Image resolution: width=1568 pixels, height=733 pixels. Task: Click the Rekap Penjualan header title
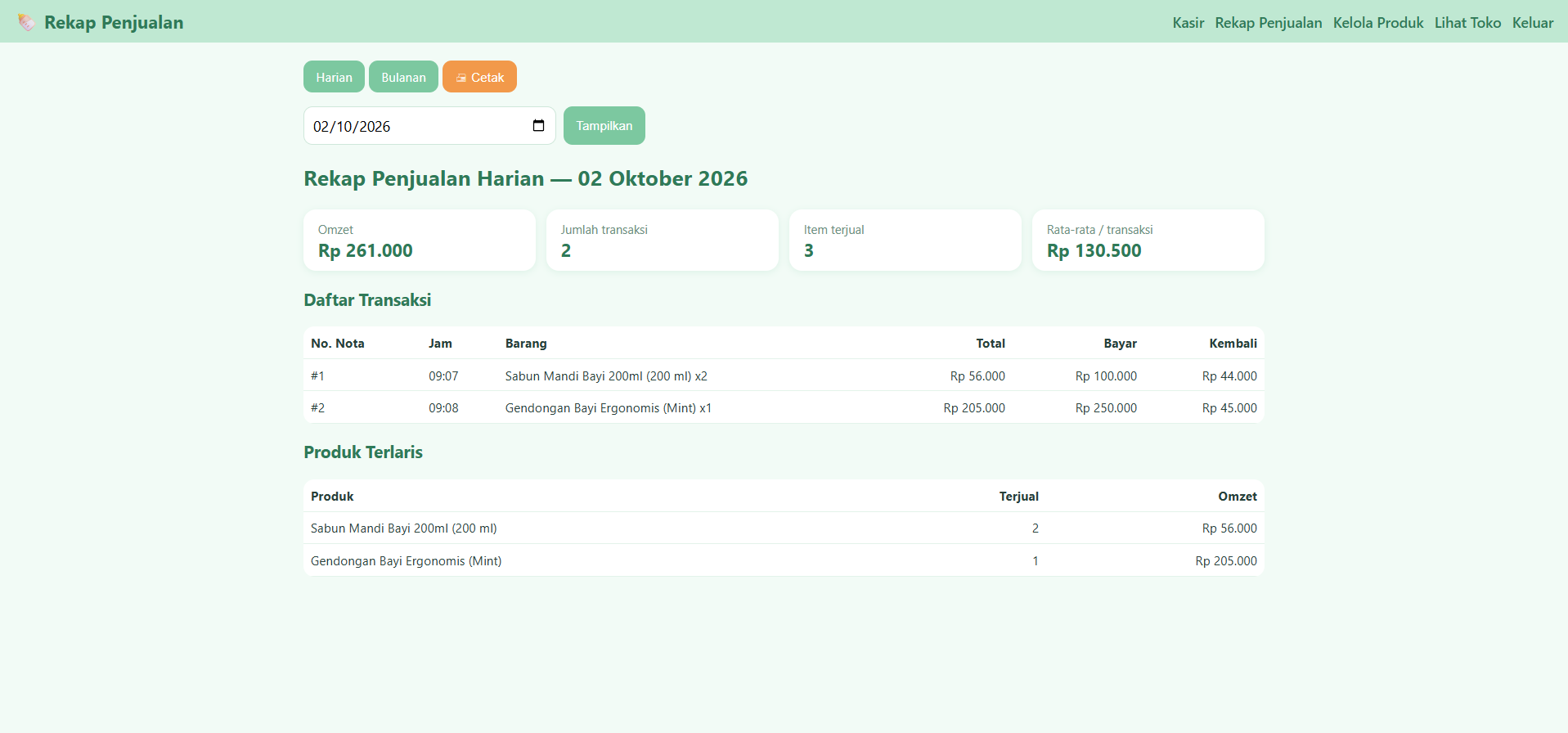tap(114, 22)
